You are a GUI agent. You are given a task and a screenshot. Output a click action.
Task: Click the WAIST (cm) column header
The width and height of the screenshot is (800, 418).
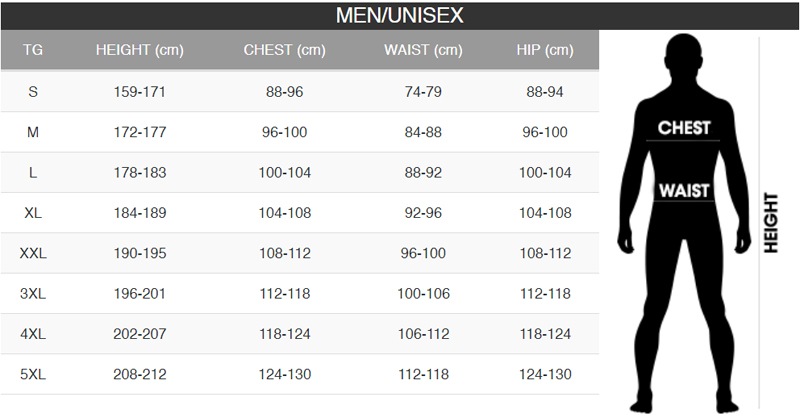click(423, 50)
